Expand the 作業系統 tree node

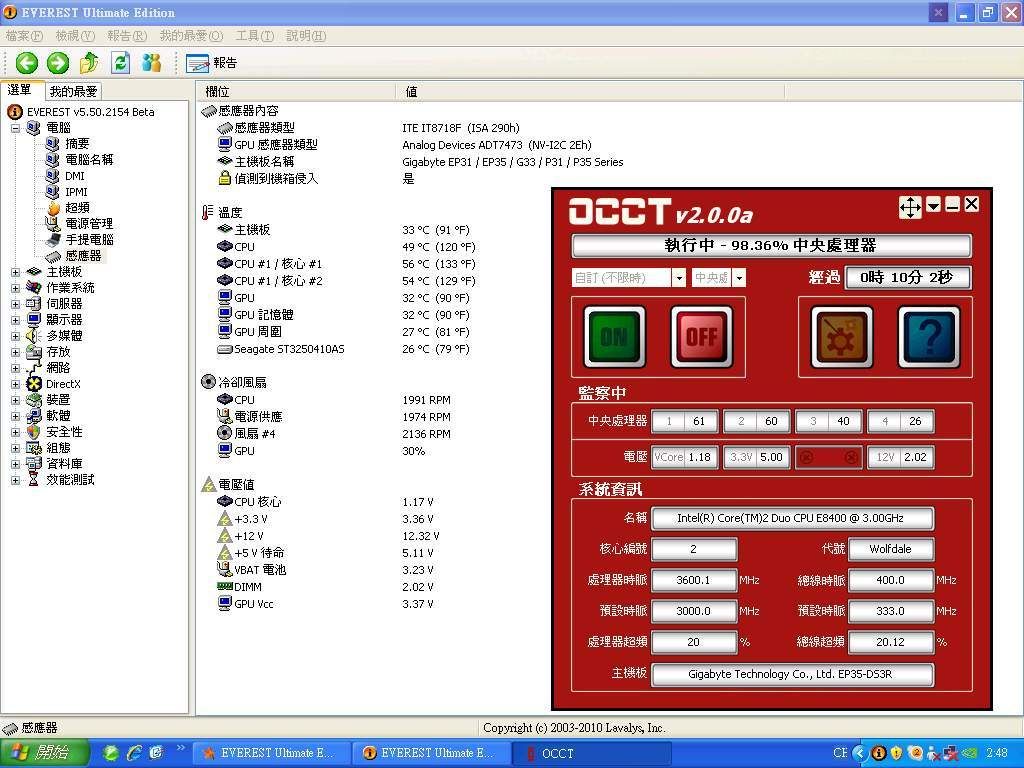pos(16,287)
